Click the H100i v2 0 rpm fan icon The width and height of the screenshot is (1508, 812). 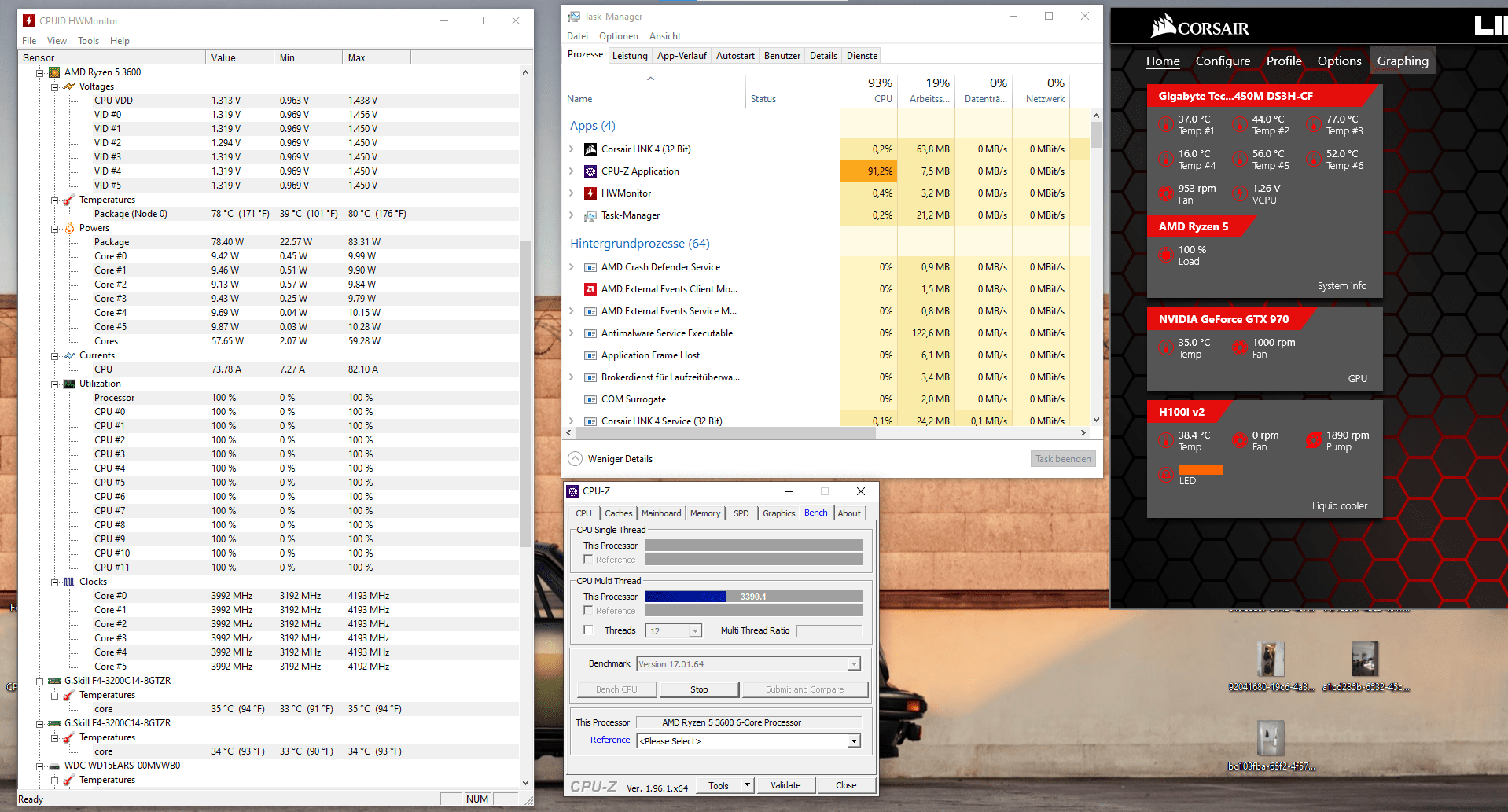(x=1240, y=440)
